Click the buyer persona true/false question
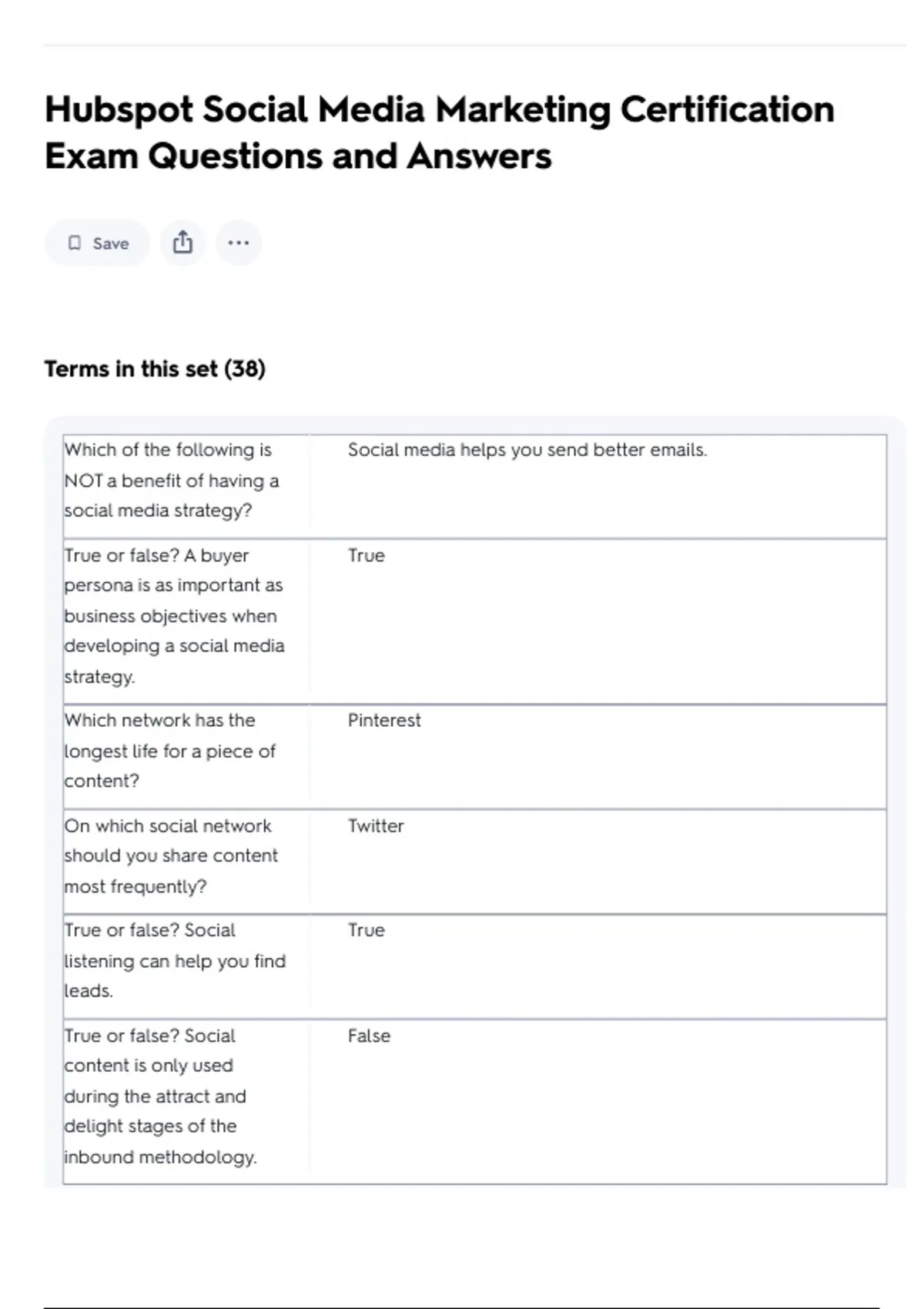The image size is (924, 1309). [174, 616]
